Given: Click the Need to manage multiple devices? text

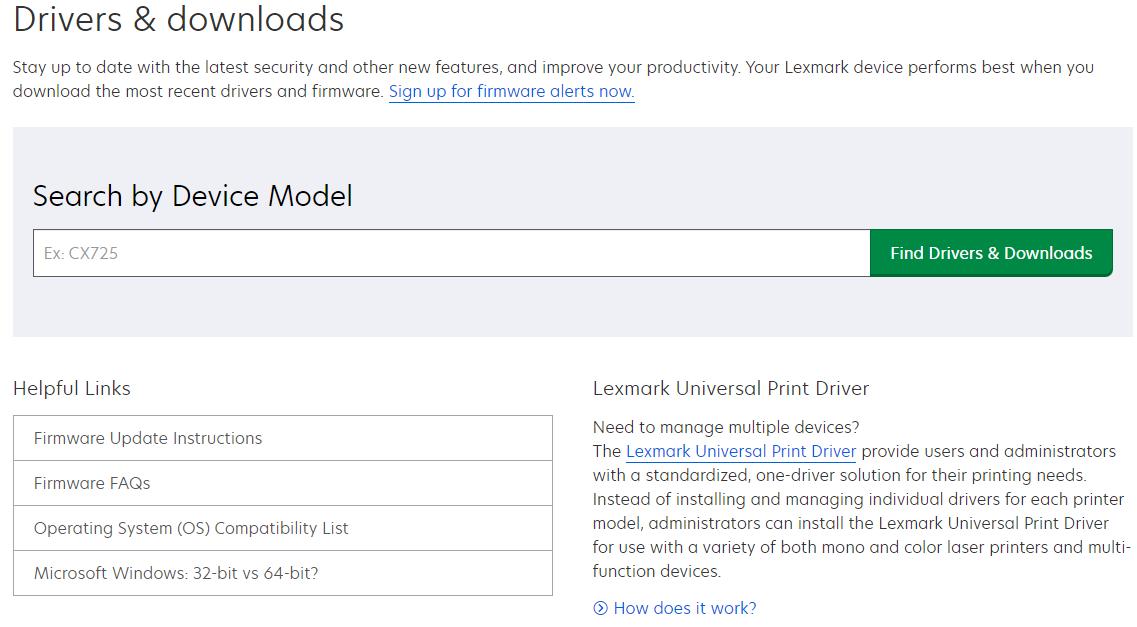Looking at the screenshot, I should [726, 428].
